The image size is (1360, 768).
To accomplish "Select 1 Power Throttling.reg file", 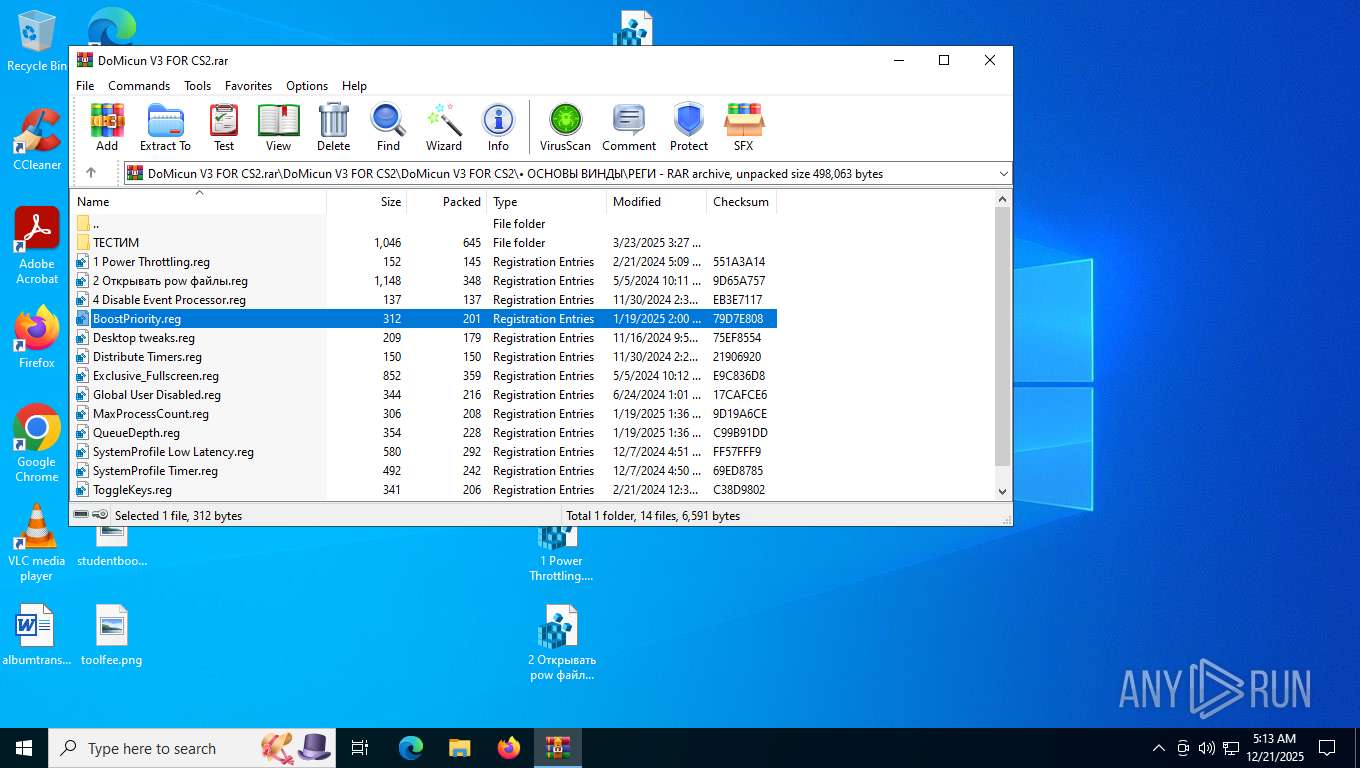I will pos(424,262).
